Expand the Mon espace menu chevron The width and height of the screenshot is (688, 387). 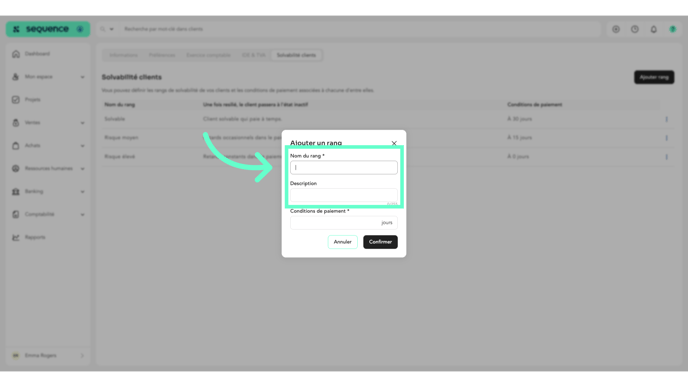pos(82,77)
